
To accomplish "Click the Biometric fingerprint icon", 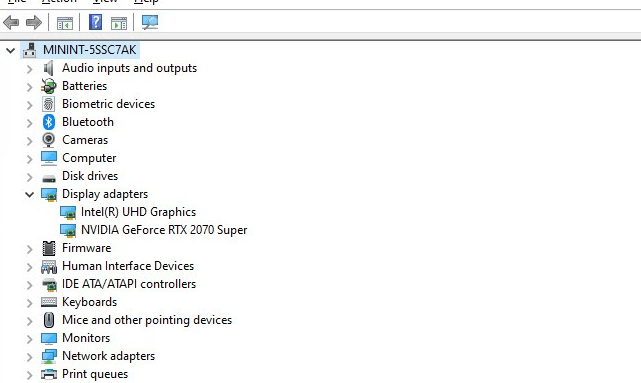I will coord(49,104).
